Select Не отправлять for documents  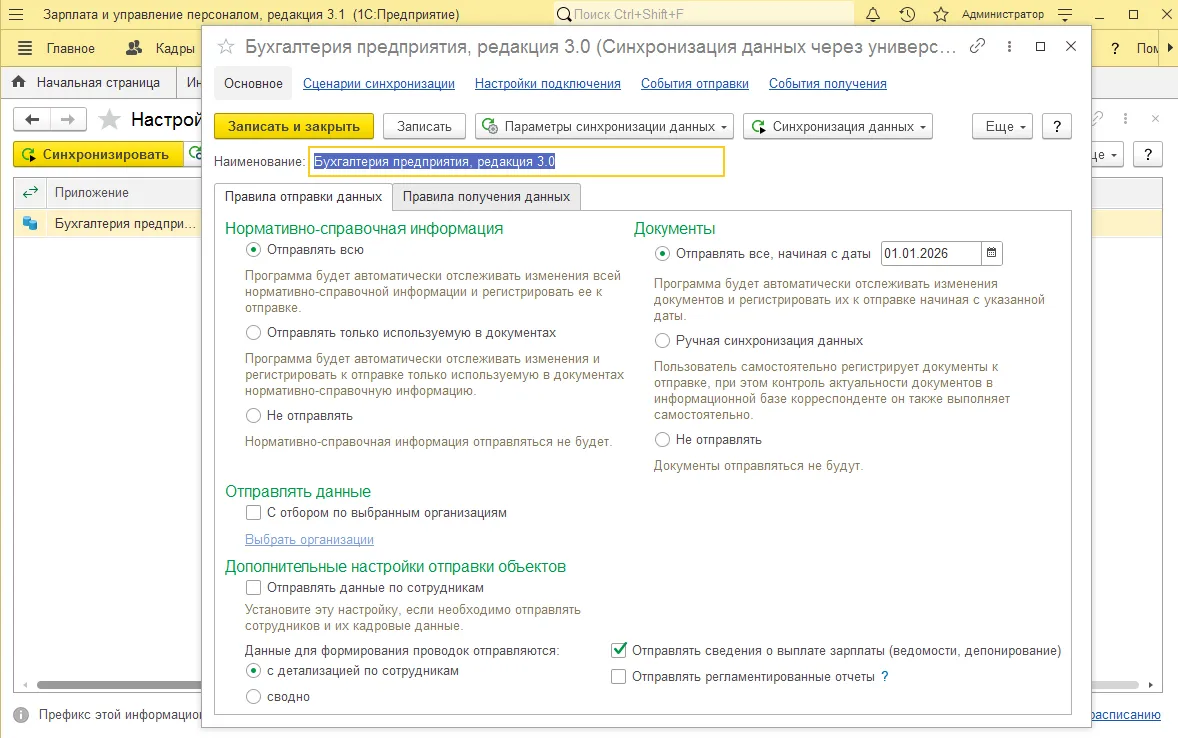[x=662, y=440]
